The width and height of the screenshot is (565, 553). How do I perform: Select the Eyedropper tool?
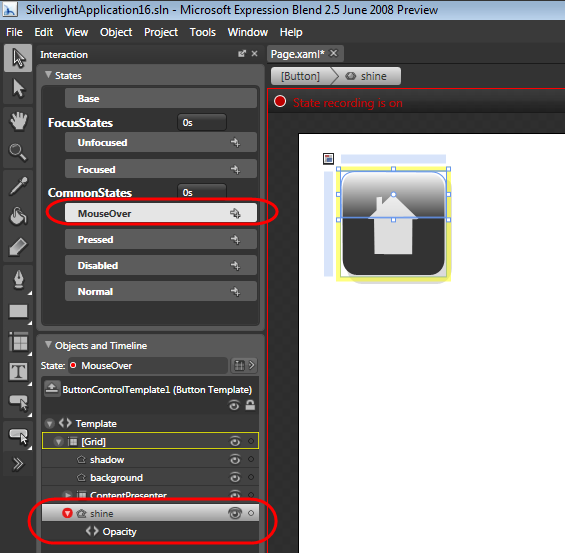pyautogui.click(x=18, y=185)
